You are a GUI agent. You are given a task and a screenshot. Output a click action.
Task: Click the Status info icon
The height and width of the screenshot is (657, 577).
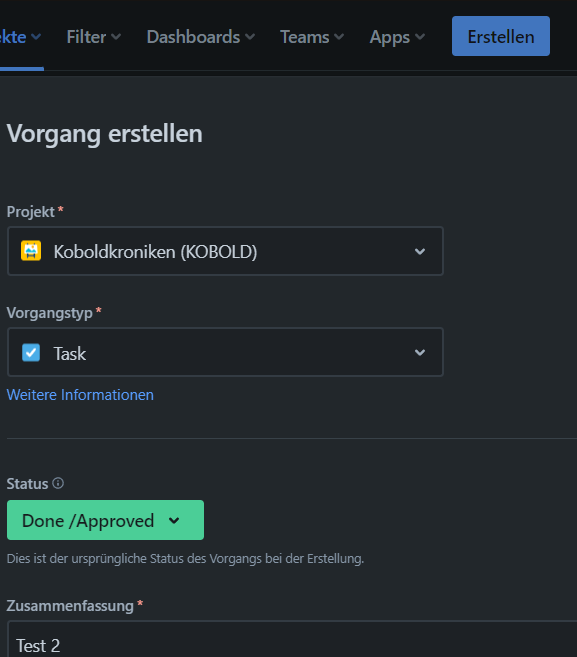[58, 483]
